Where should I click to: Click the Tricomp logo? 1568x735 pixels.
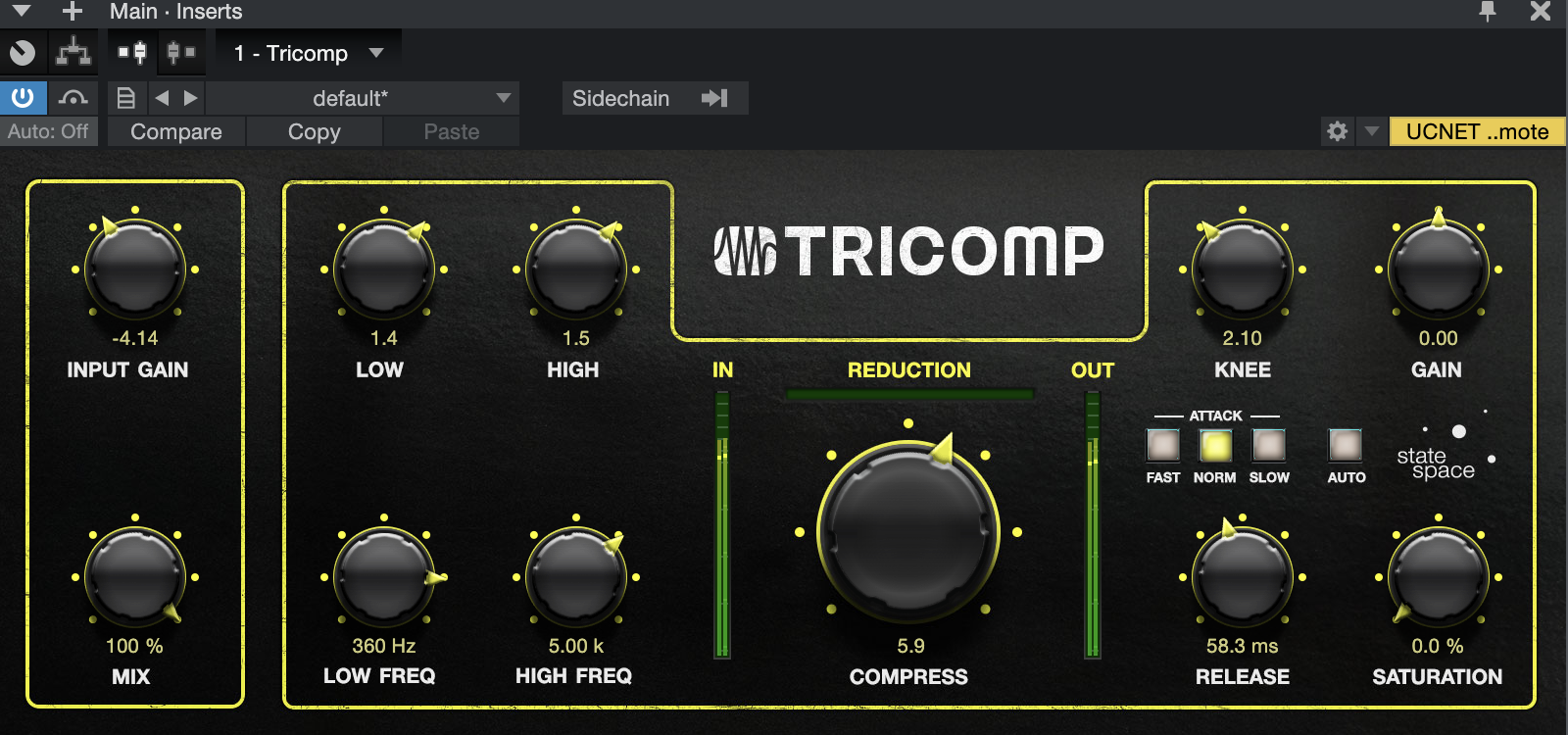point(908,251)
